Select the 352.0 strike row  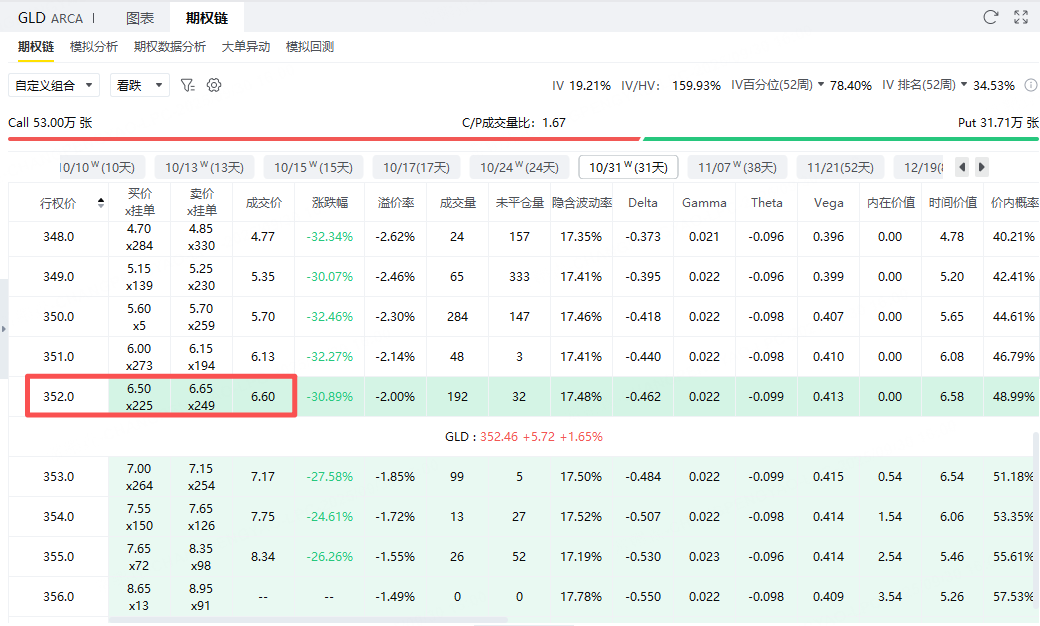tap(524, 397)
